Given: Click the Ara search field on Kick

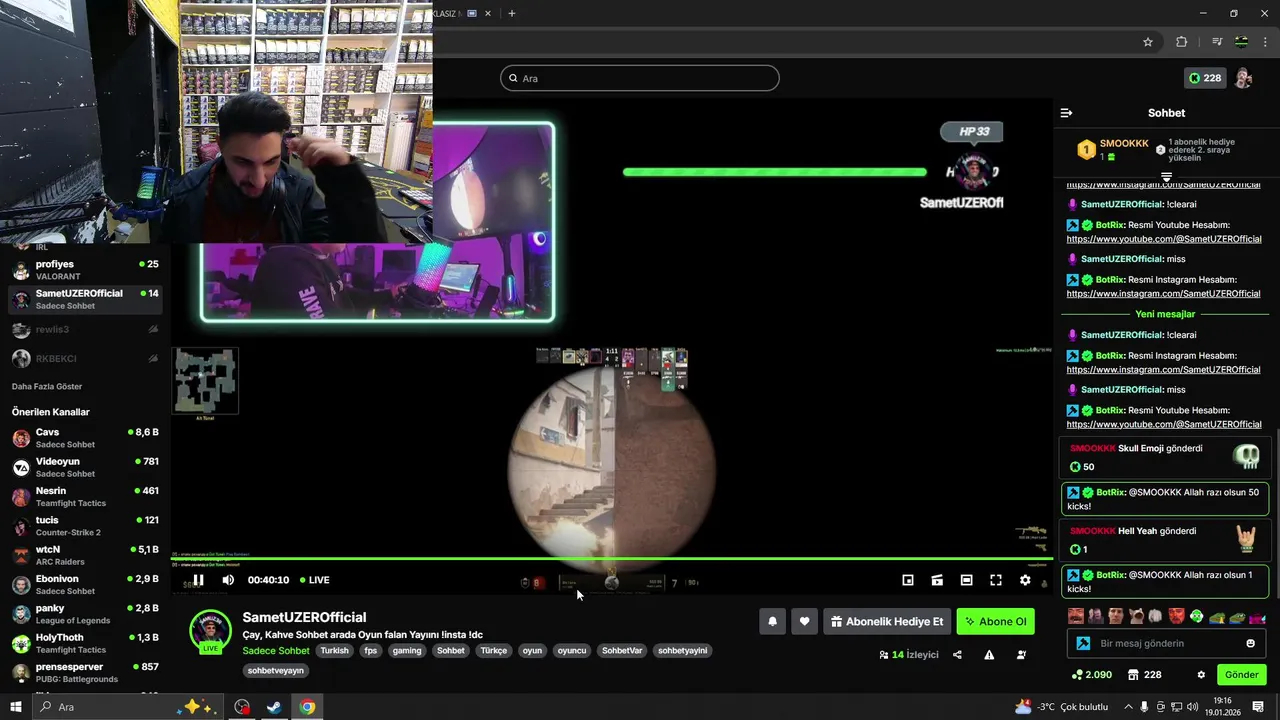Looking at the screenshot, I should [x=640, y=78].
